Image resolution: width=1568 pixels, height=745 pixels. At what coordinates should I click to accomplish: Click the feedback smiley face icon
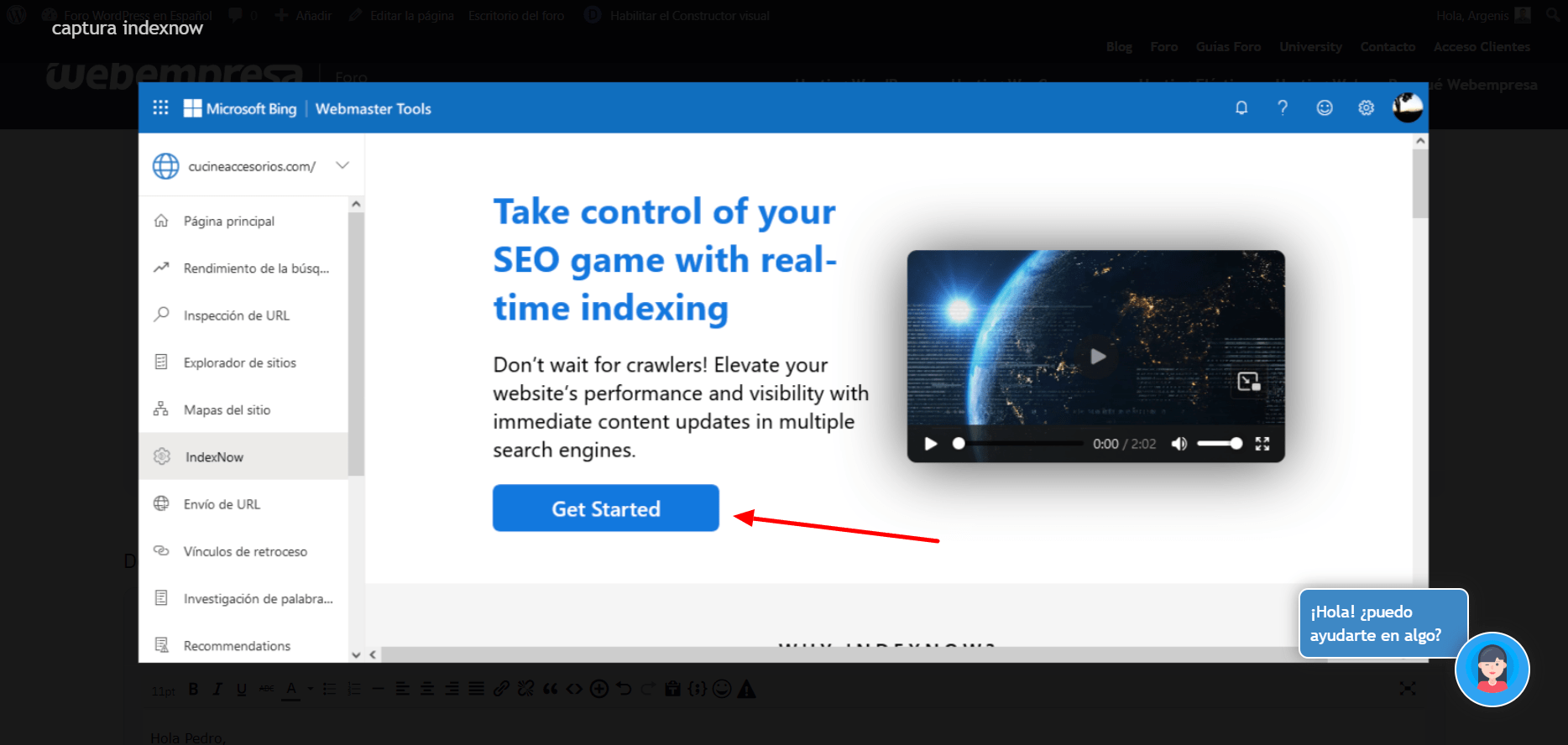(x=1325, y=107)
